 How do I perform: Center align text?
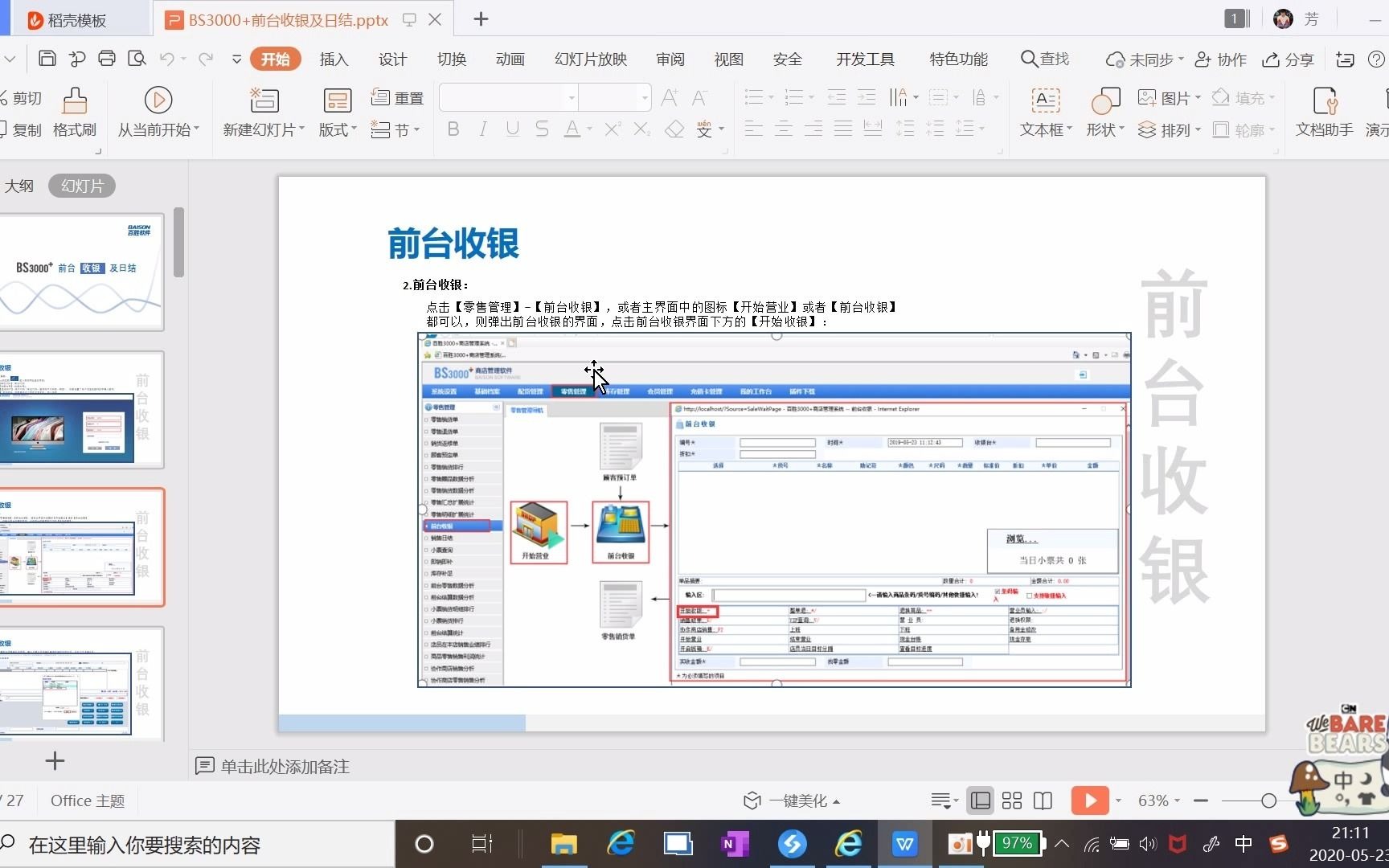(783, 129)
